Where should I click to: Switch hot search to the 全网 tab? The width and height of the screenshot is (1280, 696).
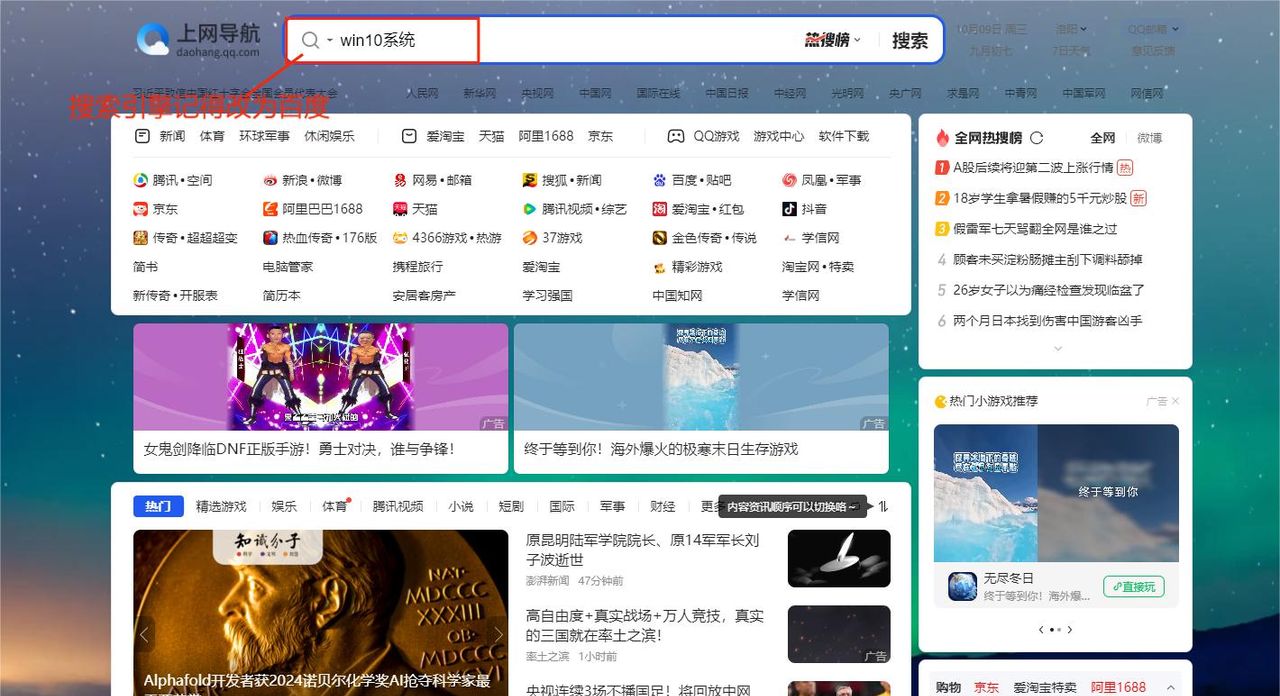coord(1103,138)
